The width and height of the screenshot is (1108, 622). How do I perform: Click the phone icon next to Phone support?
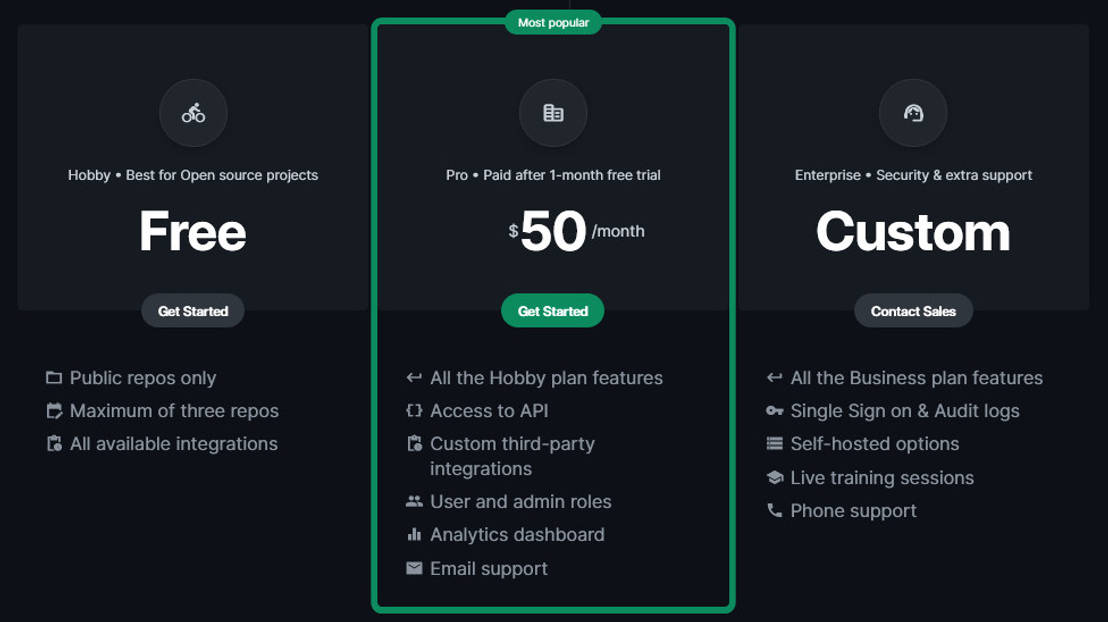click(x=774, y=510)
